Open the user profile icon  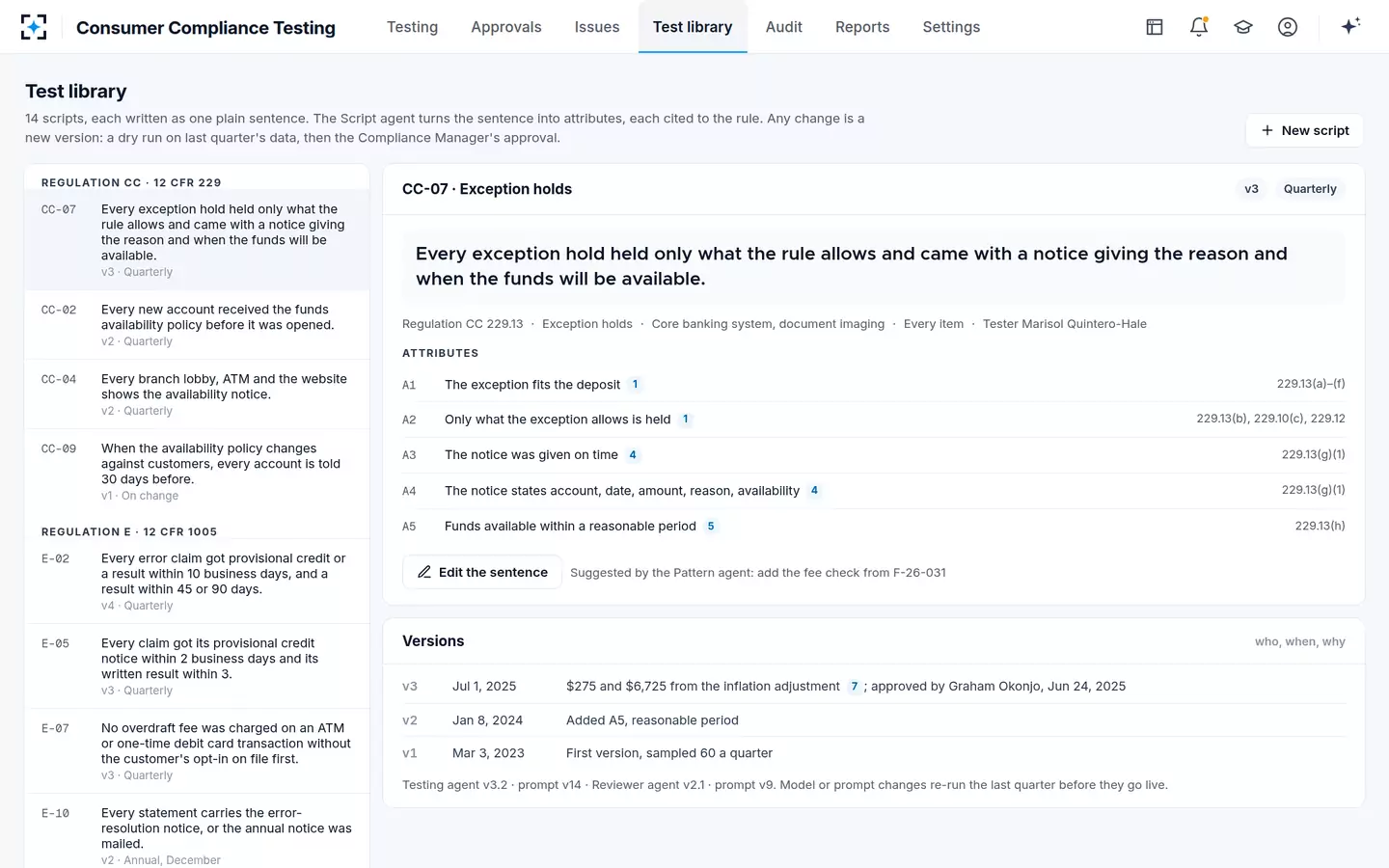1288,27
